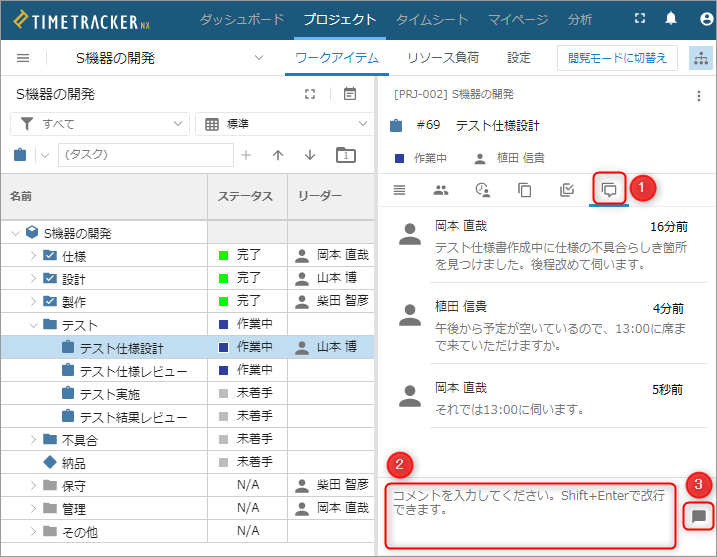Select the テスト結果レビュー task row
Viewport: 717px width, 557px height.
187,416
